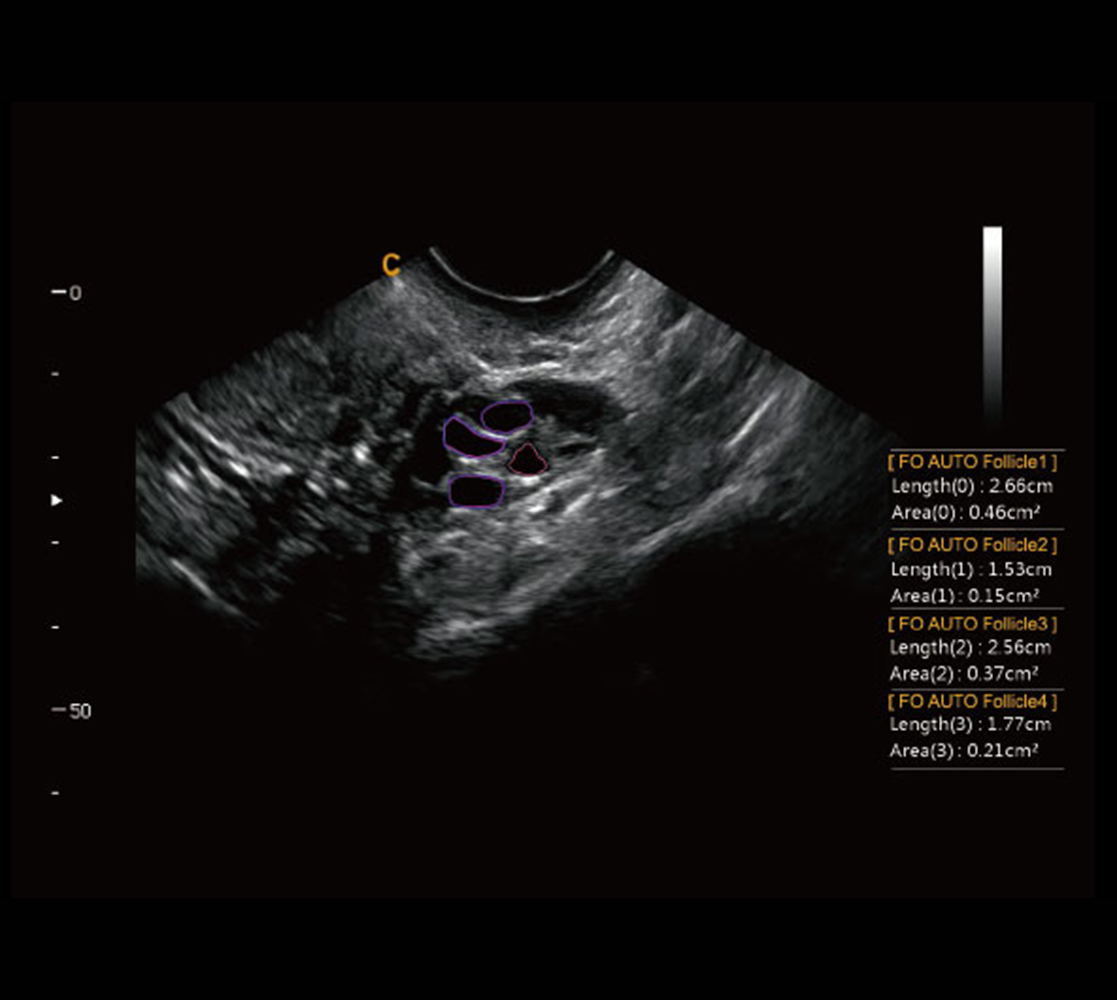Click the Length(1) 1.53cm measurement
This screenshot has height=1000, width=1117.
971,570
